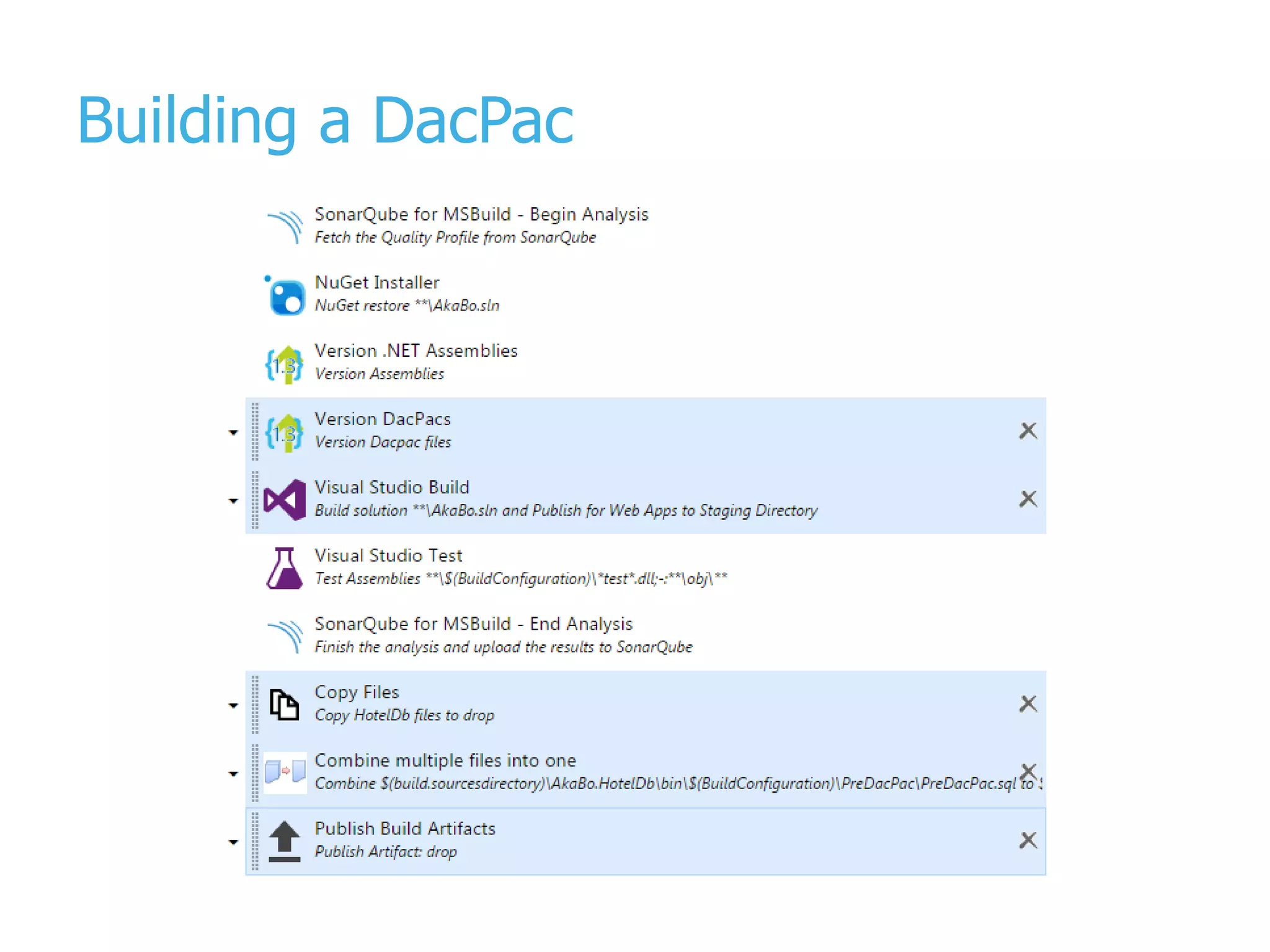Click 'Finish the analysis and upload' description

(504, 647)
